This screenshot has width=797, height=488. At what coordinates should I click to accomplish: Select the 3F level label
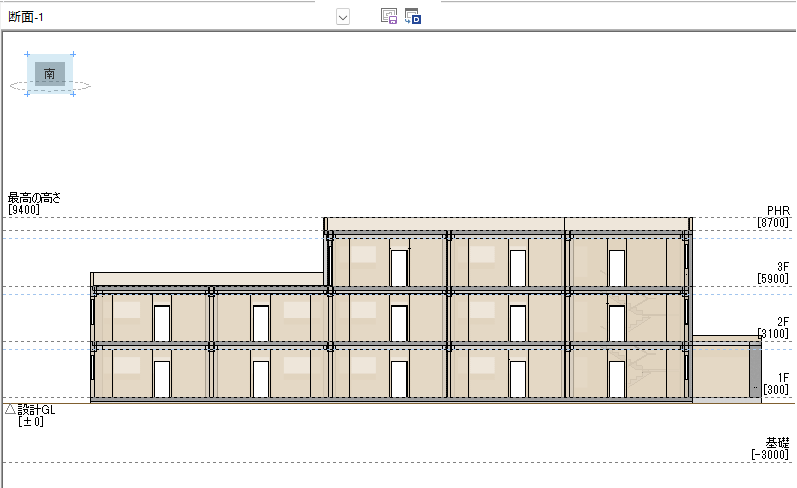(783, 267)
